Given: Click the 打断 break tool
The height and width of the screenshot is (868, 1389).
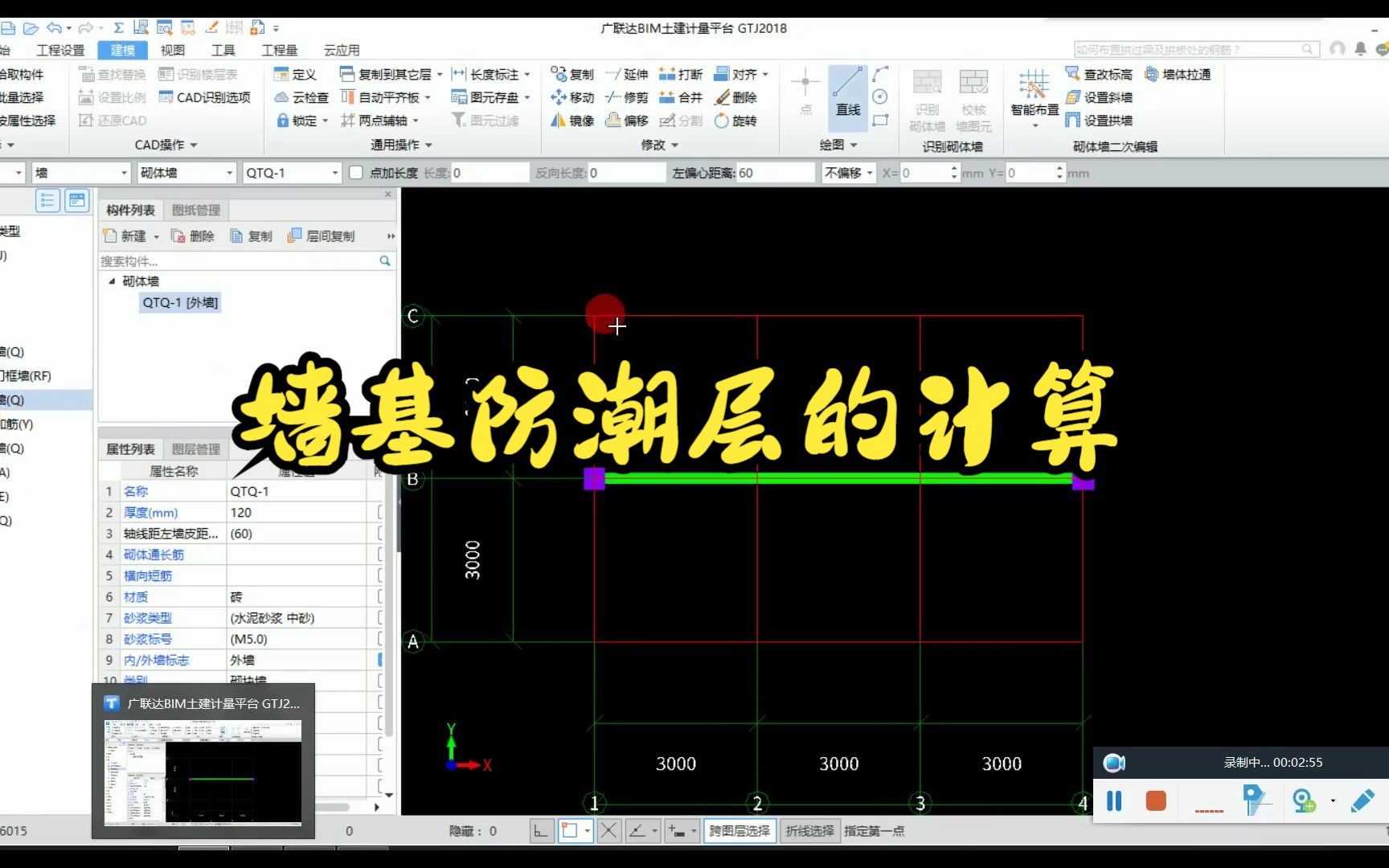Looking at the screenshot, I should click(x=681, y=74).
